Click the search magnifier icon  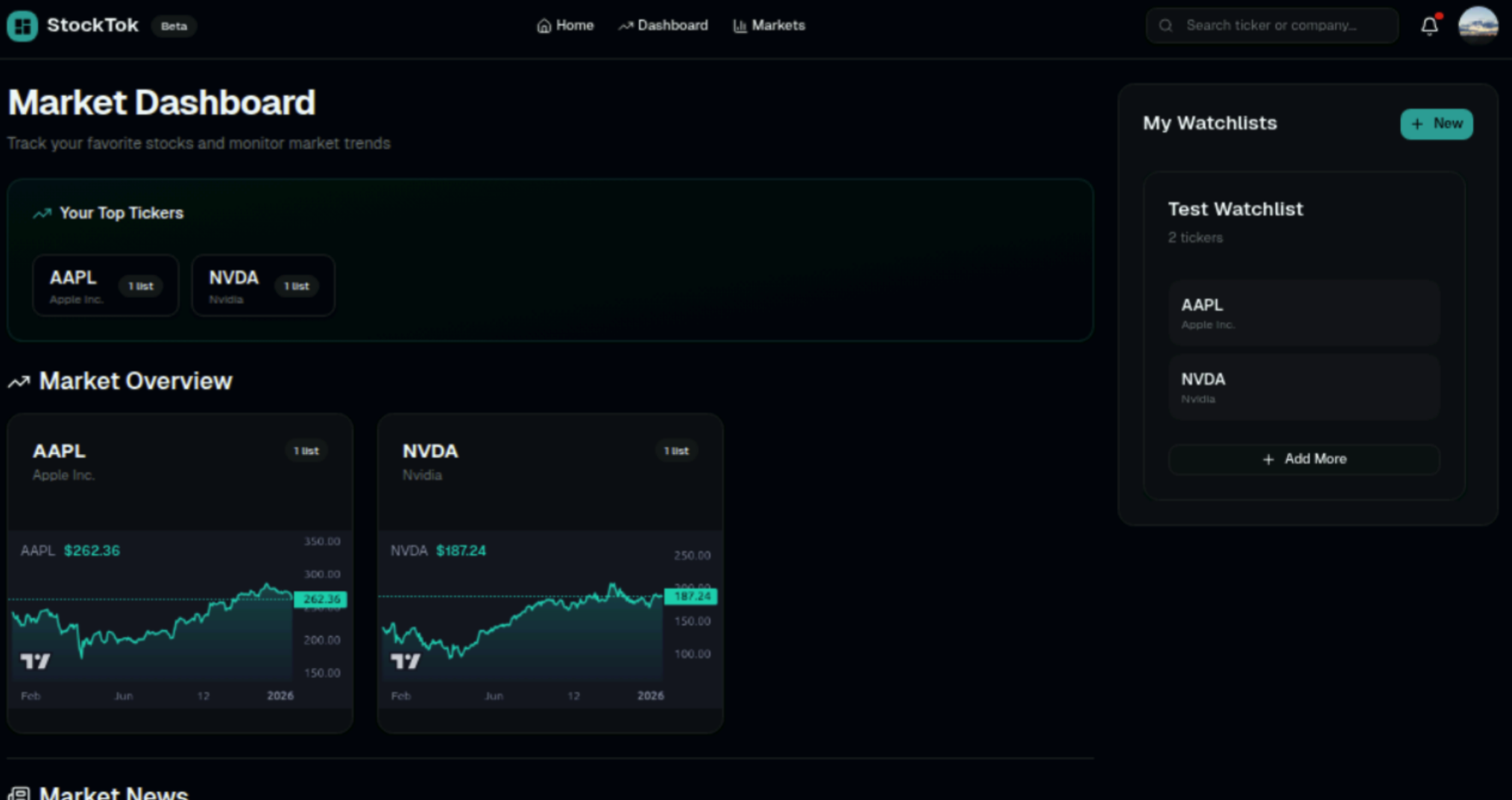(x=1166, y=26)
